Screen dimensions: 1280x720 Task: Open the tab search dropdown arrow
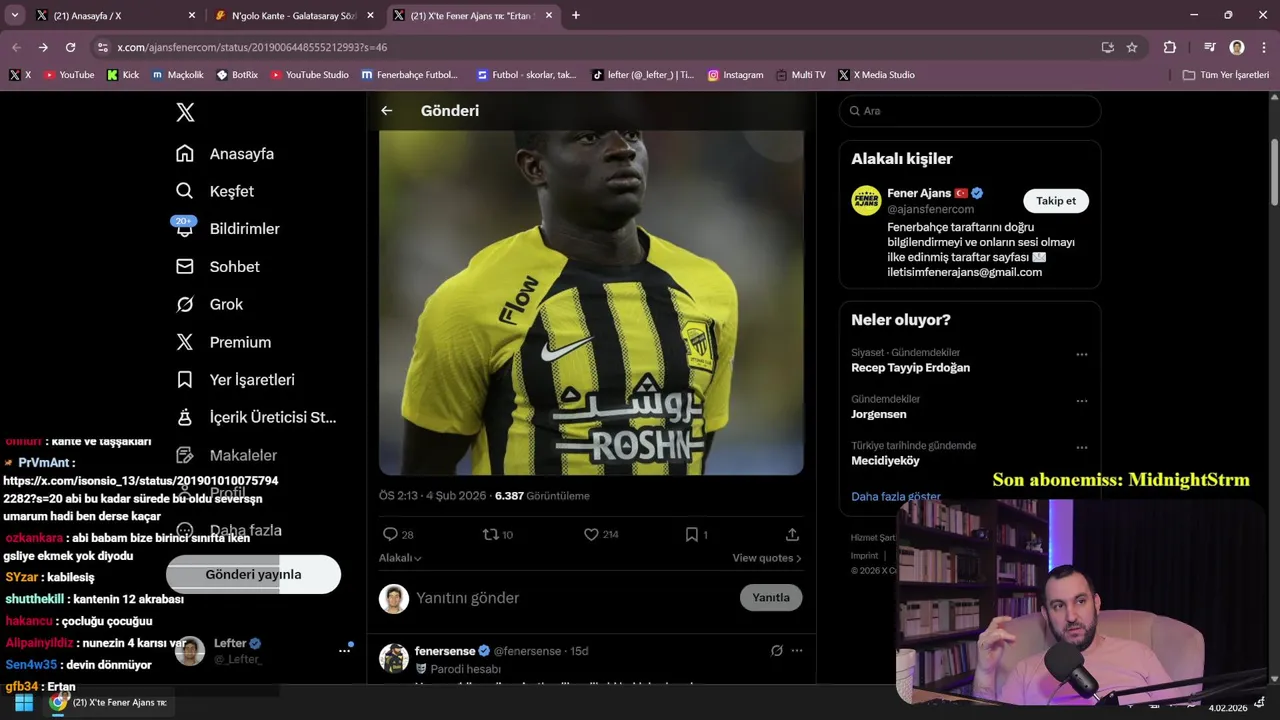(14, 15)
